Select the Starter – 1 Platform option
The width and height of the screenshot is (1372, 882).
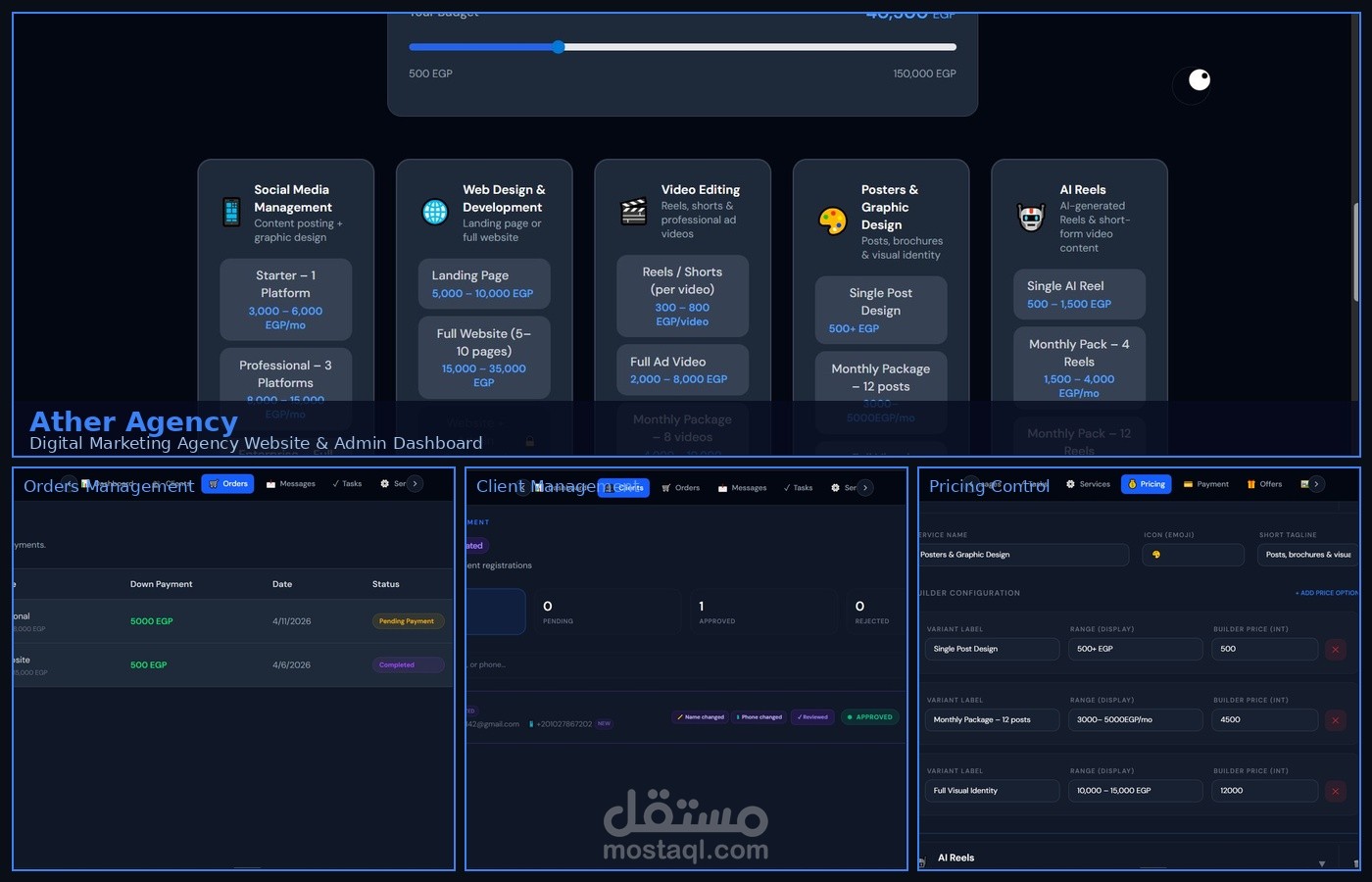point(285,299)
